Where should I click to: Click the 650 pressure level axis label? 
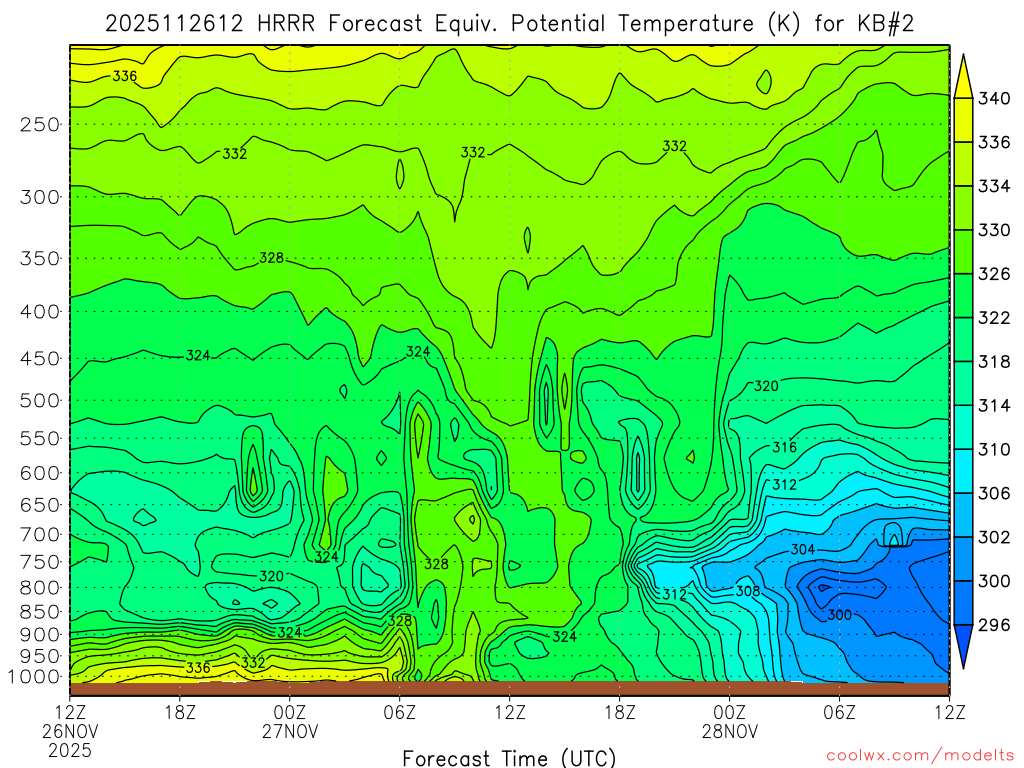point(39,505)
